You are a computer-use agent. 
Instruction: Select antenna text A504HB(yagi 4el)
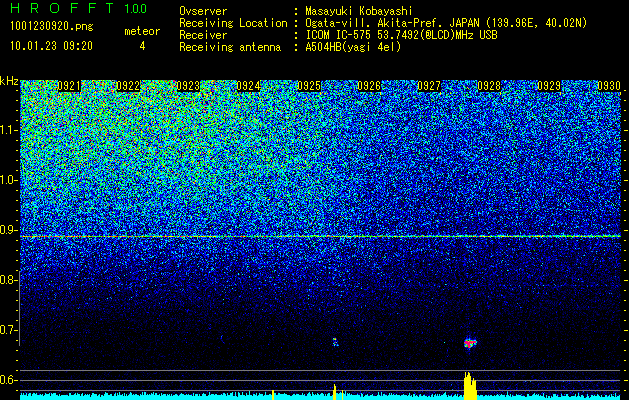coord(353,47)
